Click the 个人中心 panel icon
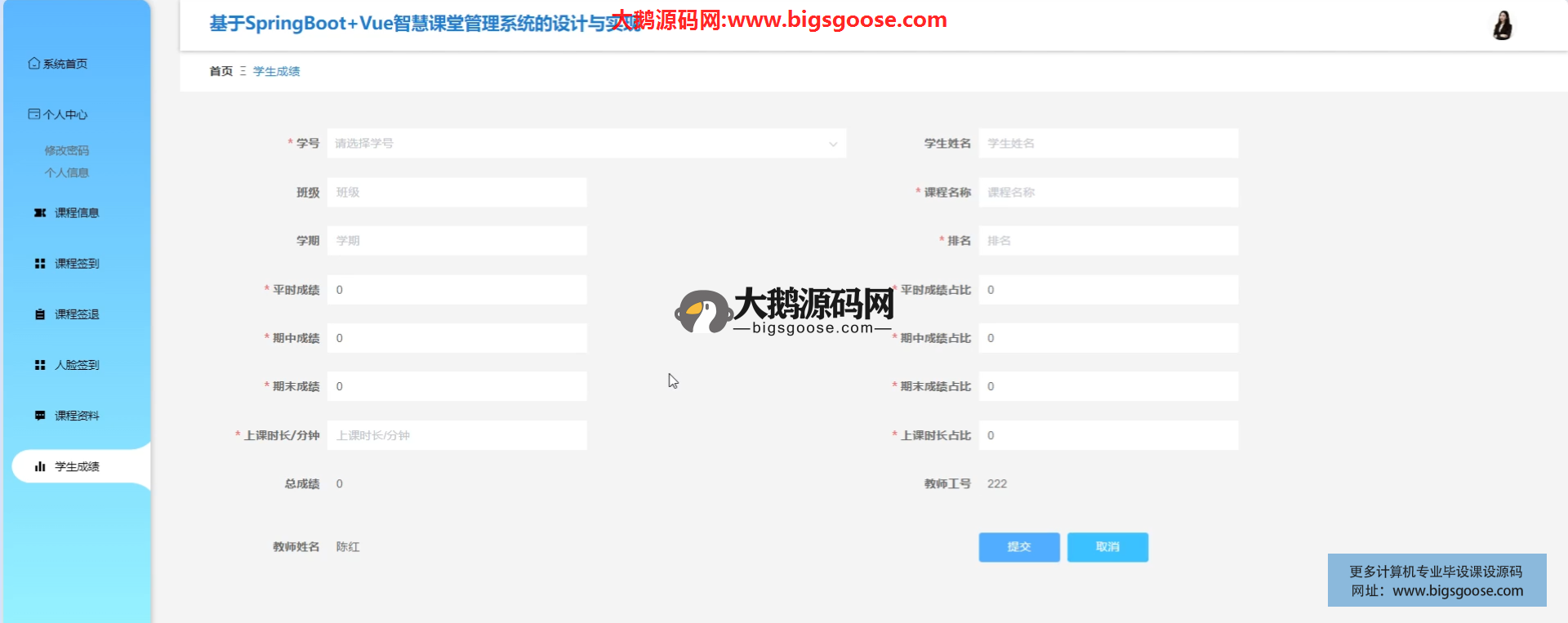The height and width of the screenshot is (623, 1568). point(33,114)
